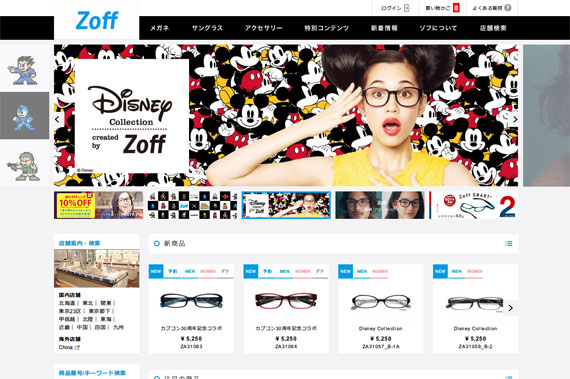Click the login door icon
This screenshot has height=379, width=570.
point(407,8)
